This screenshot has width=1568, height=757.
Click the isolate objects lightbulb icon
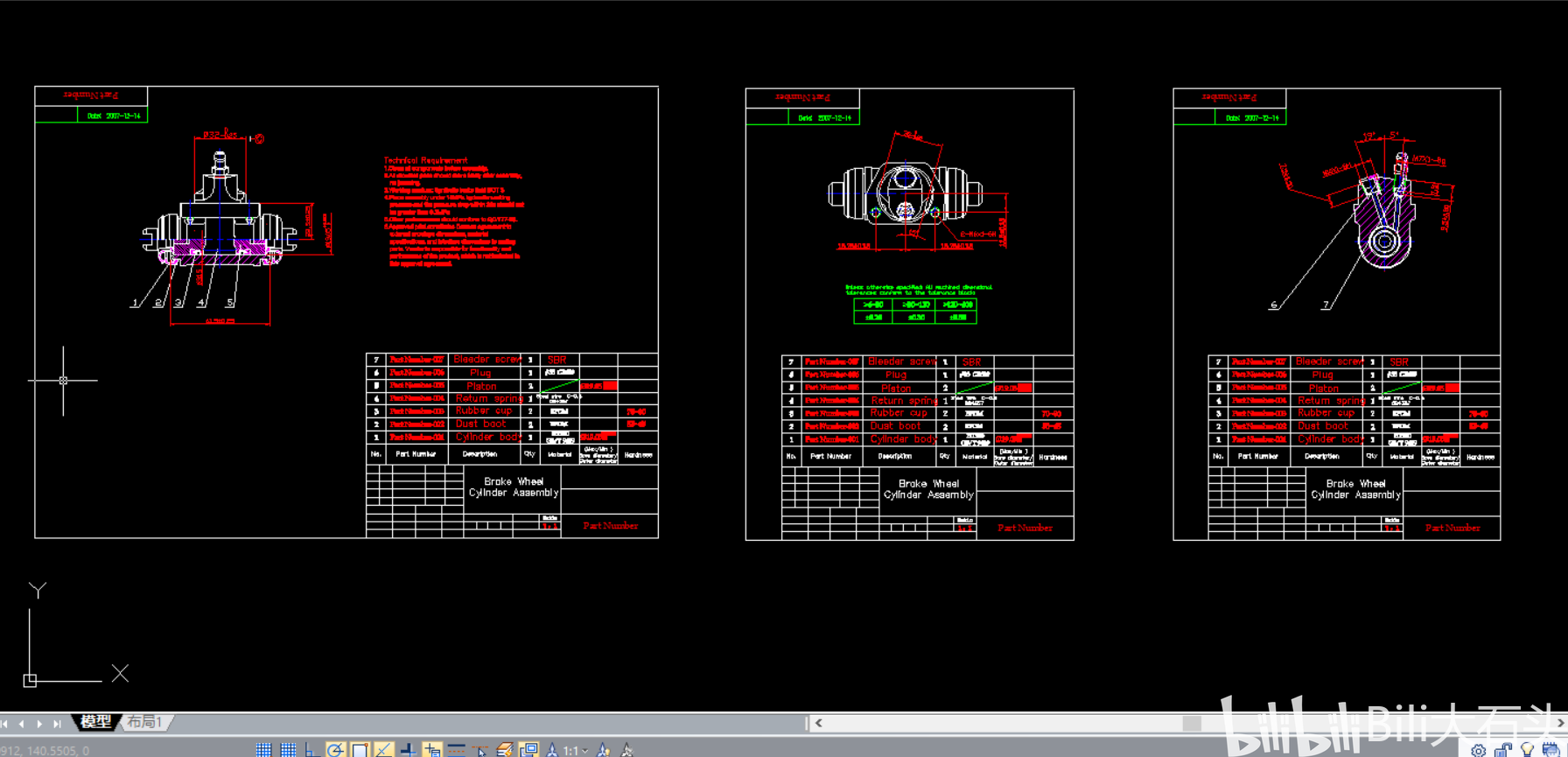1527,750
